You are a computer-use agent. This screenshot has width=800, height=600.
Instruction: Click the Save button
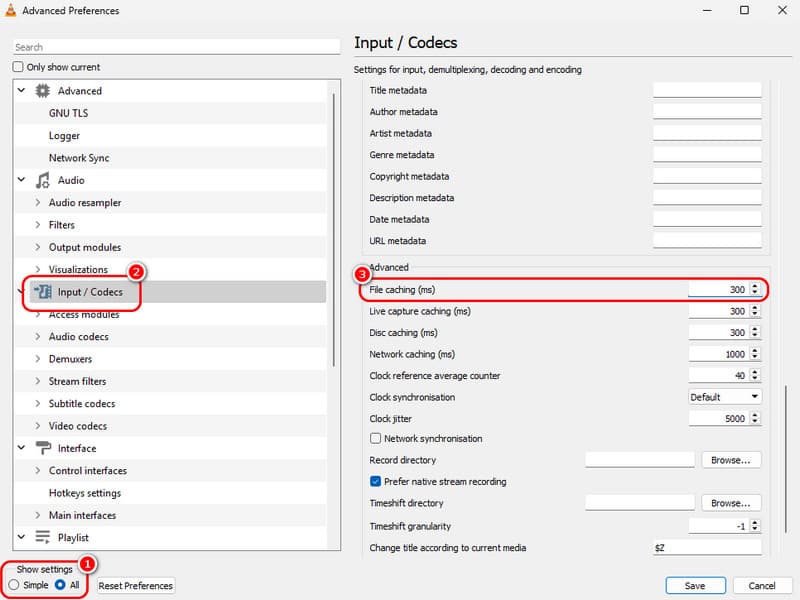click(x=694, y=586)
